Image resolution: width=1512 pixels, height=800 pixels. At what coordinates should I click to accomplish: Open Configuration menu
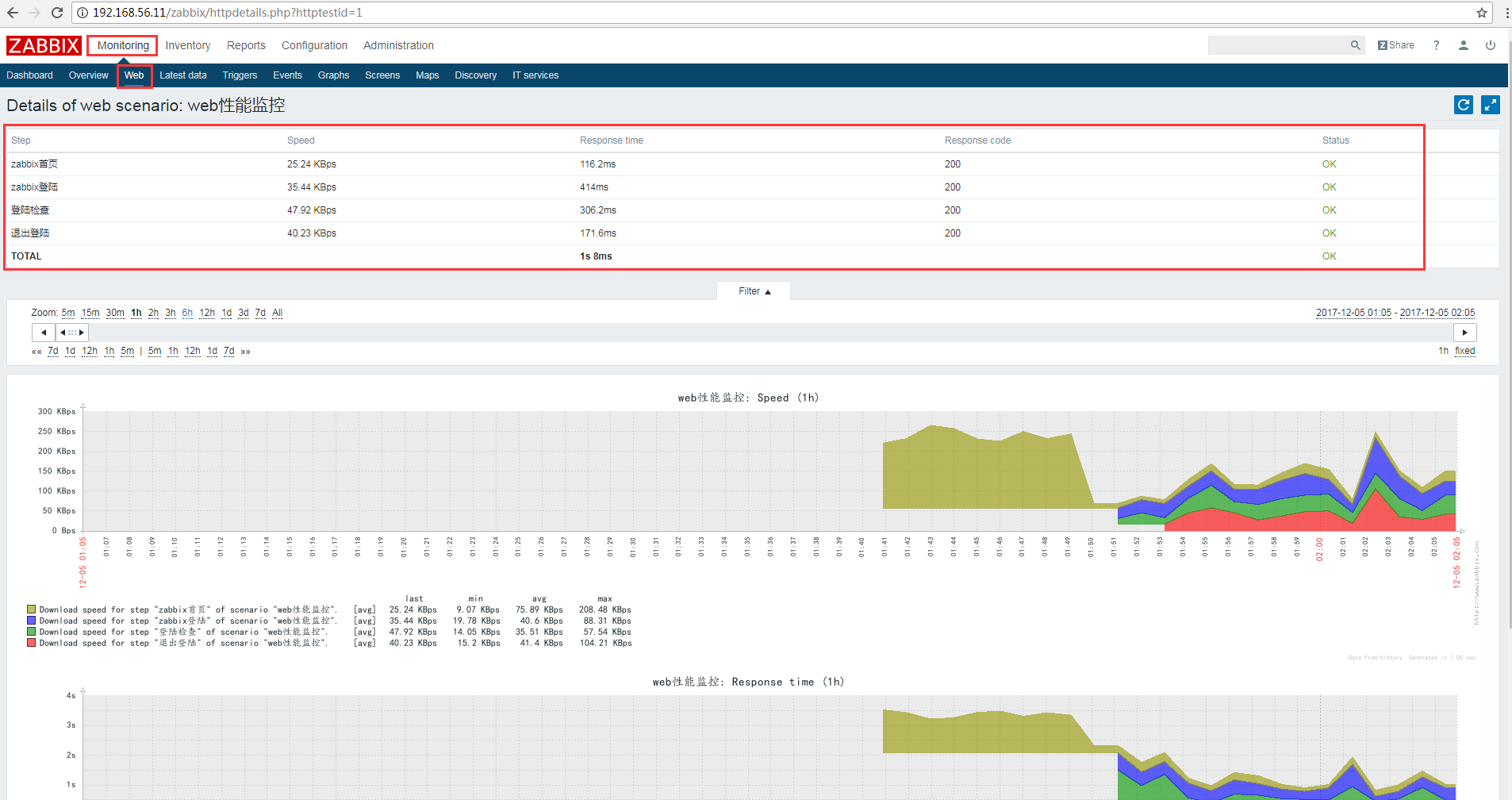(x=314, y=45)
